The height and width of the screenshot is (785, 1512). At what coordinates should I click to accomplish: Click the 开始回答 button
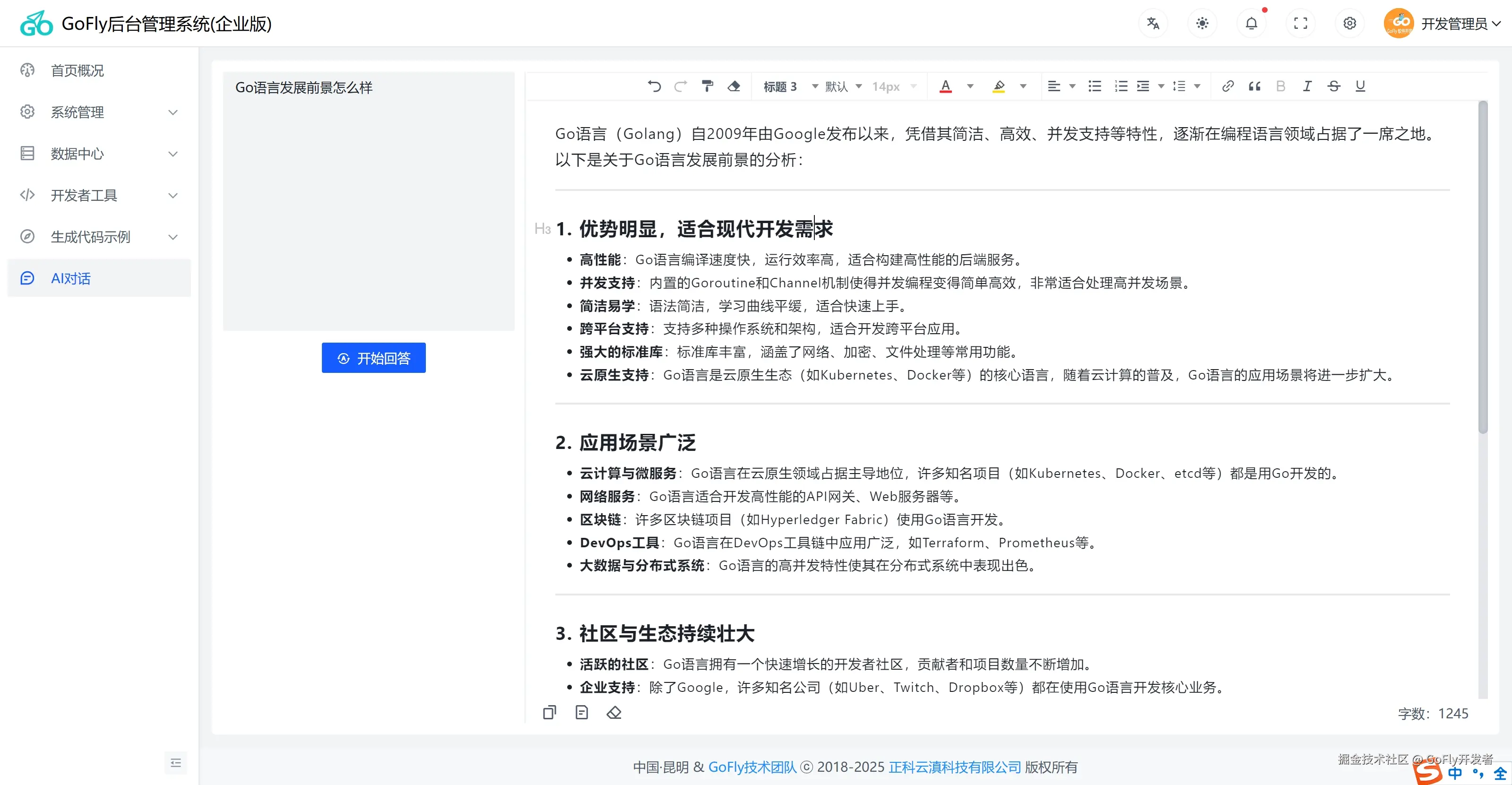(x=373, y=358)
